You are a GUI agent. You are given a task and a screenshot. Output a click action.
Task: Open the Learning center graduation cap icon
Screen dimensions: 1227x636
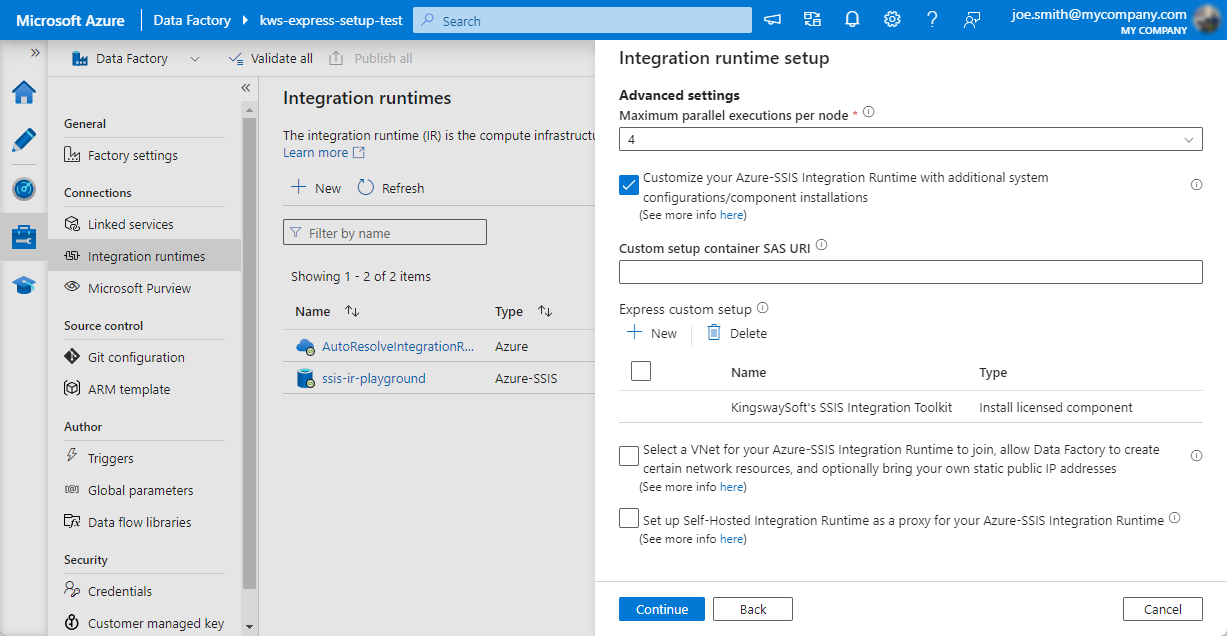coord(24,285)
